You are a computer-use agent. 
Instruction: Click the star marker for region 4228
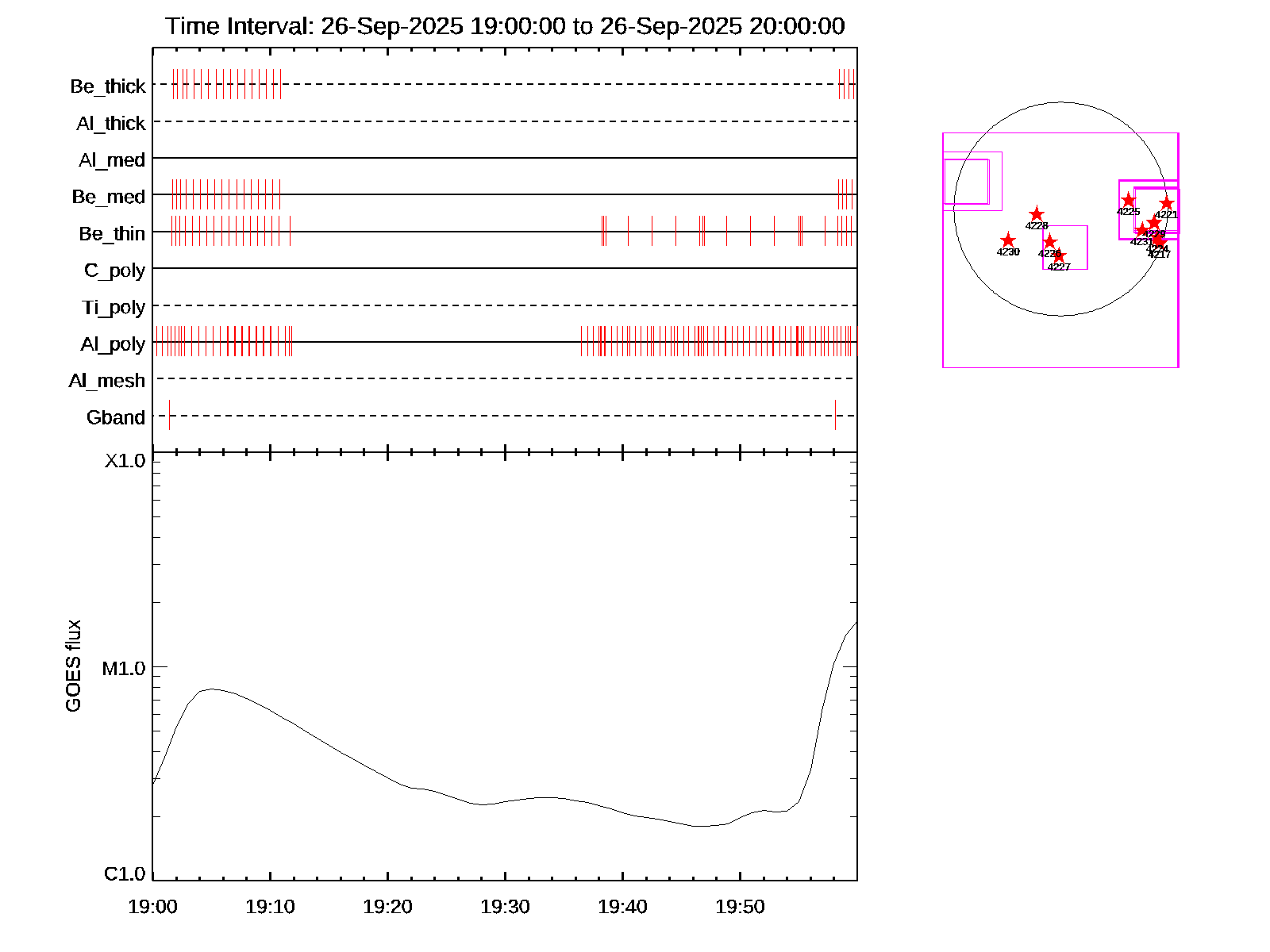[1036, 214]
